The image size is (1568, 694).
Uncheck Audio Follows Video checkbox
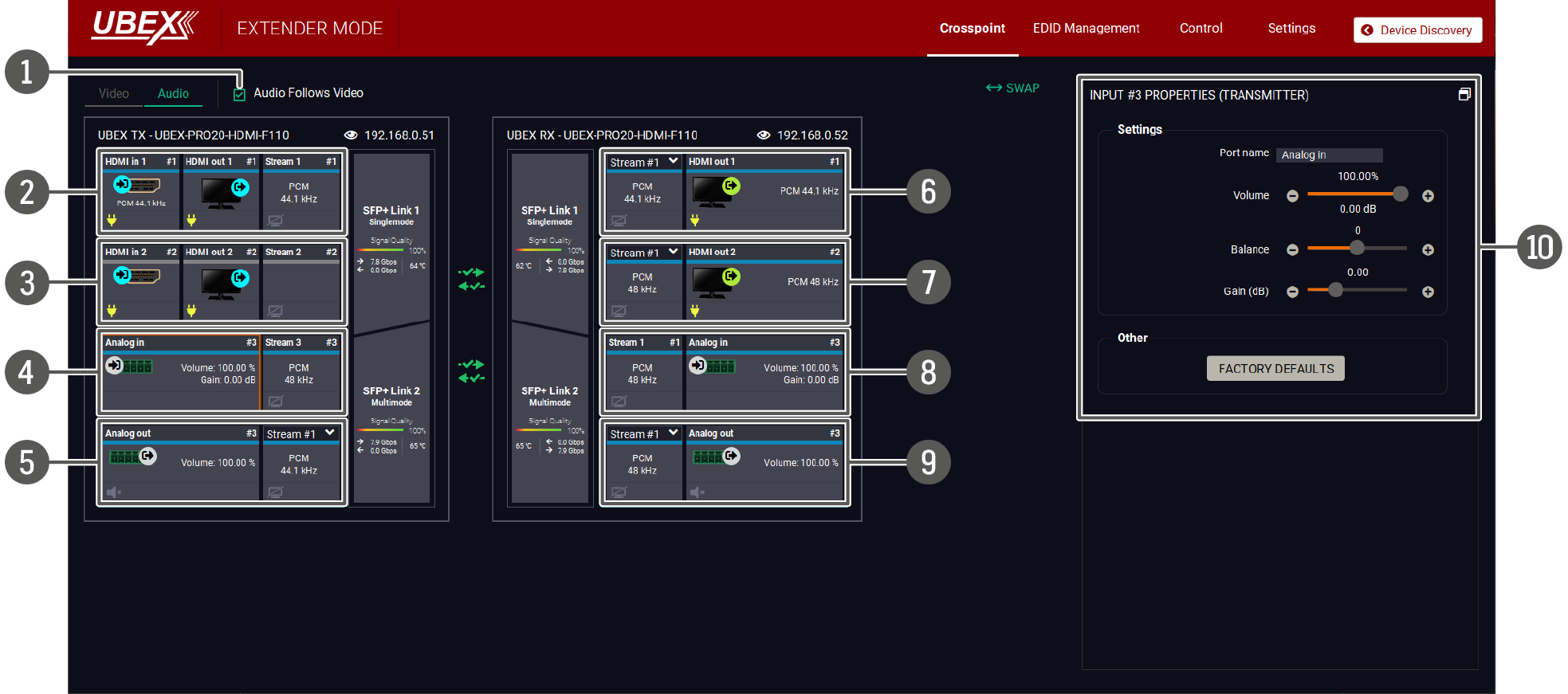pyautogui.click(x=239, y=95)
